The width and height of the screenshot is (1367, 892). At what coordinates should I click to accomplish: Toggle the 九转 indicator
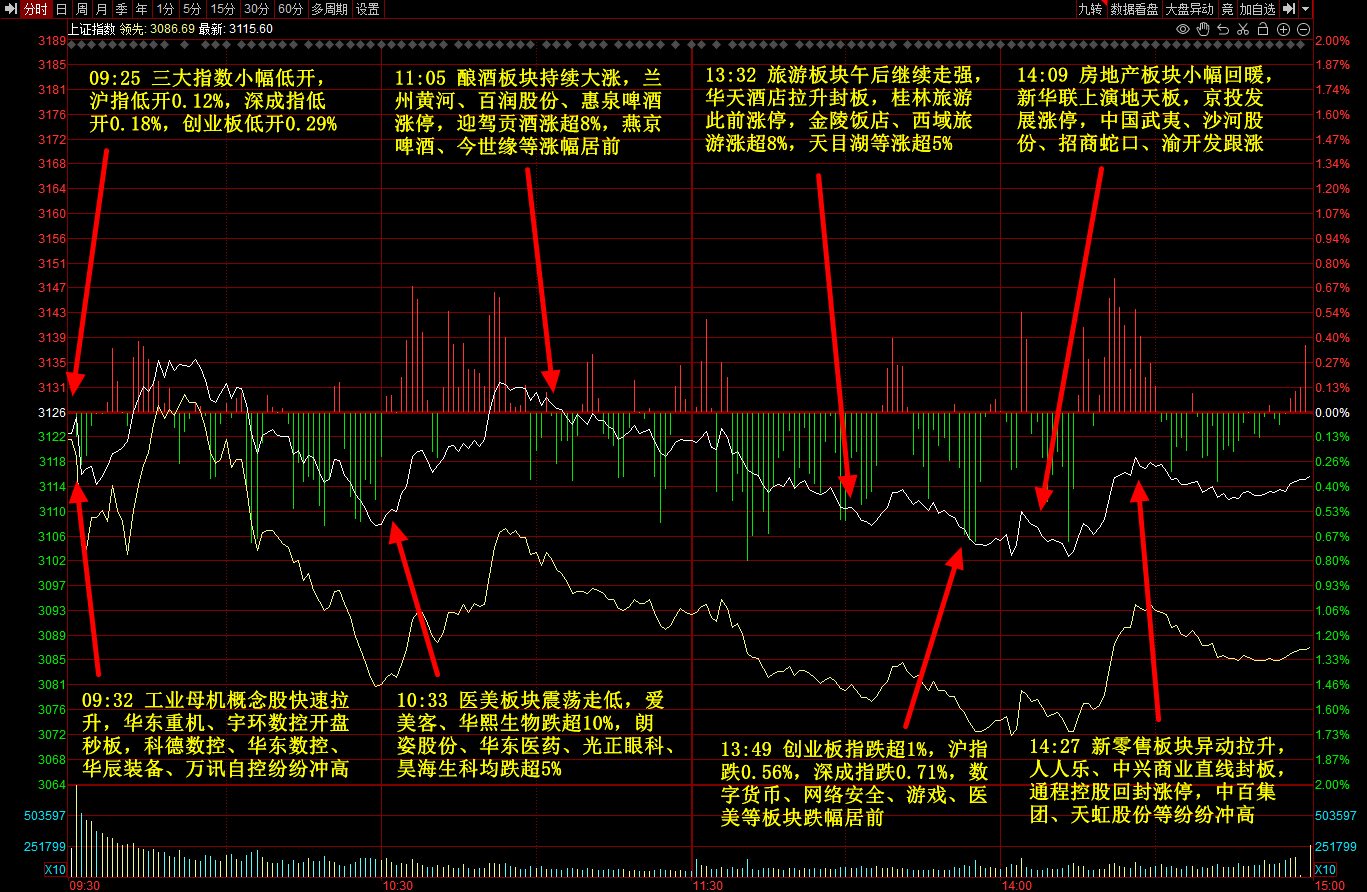1090,9
